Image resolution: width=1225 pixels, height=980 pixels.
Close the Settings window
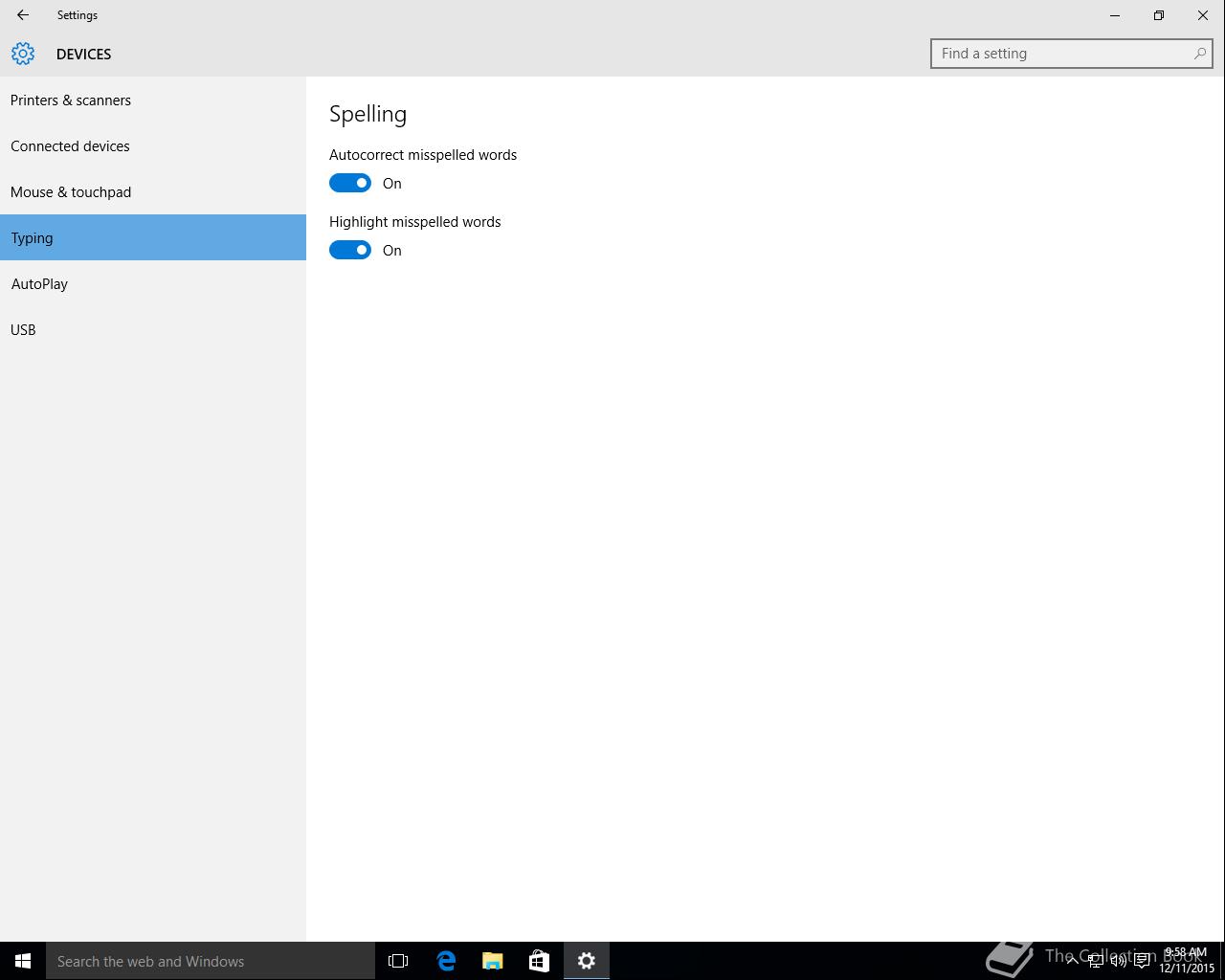pyautogui.click(x=1203, y=15)
